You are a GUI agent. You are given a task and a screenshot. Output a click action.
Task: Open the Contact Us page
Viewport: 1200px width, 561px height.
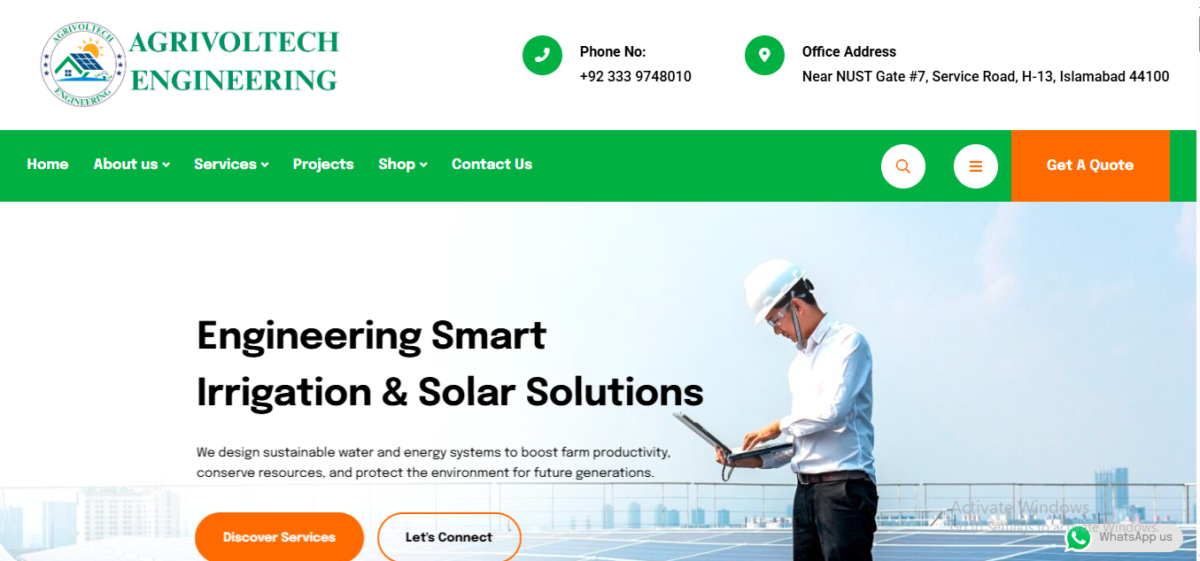[x=492, y=164]
